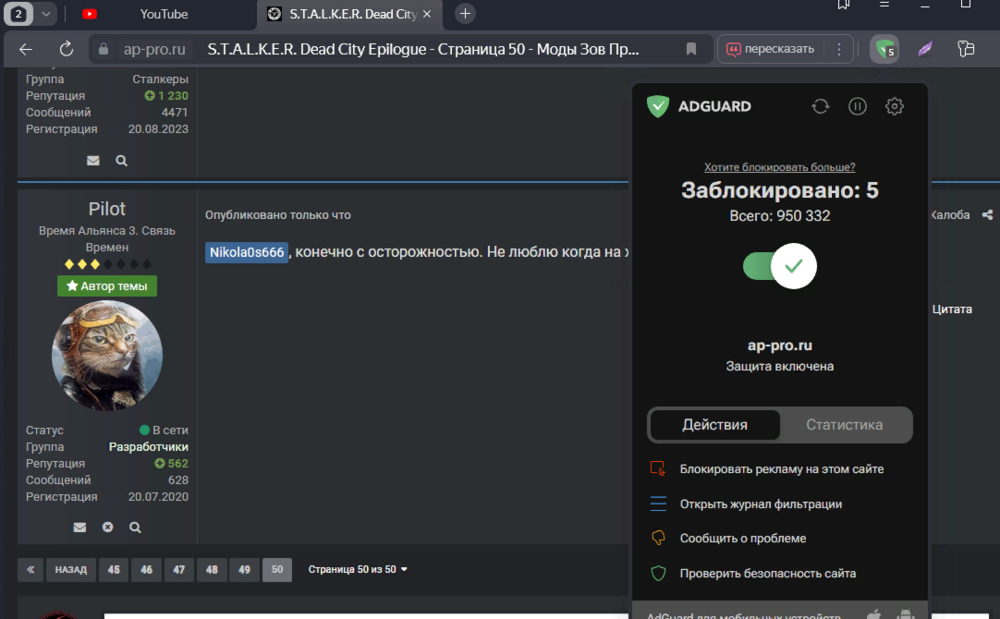
Task: Send message to Pilot via envelope icon
Action: [80, 527]
